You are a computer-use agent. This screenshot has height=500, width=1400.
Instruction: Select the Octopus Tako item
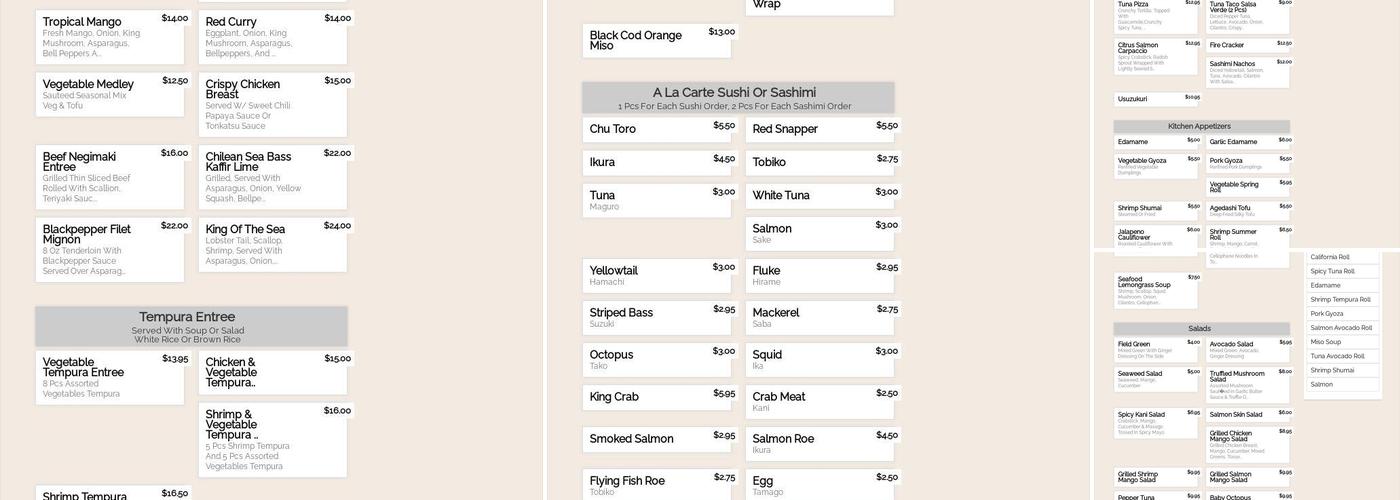pos(657,360)
